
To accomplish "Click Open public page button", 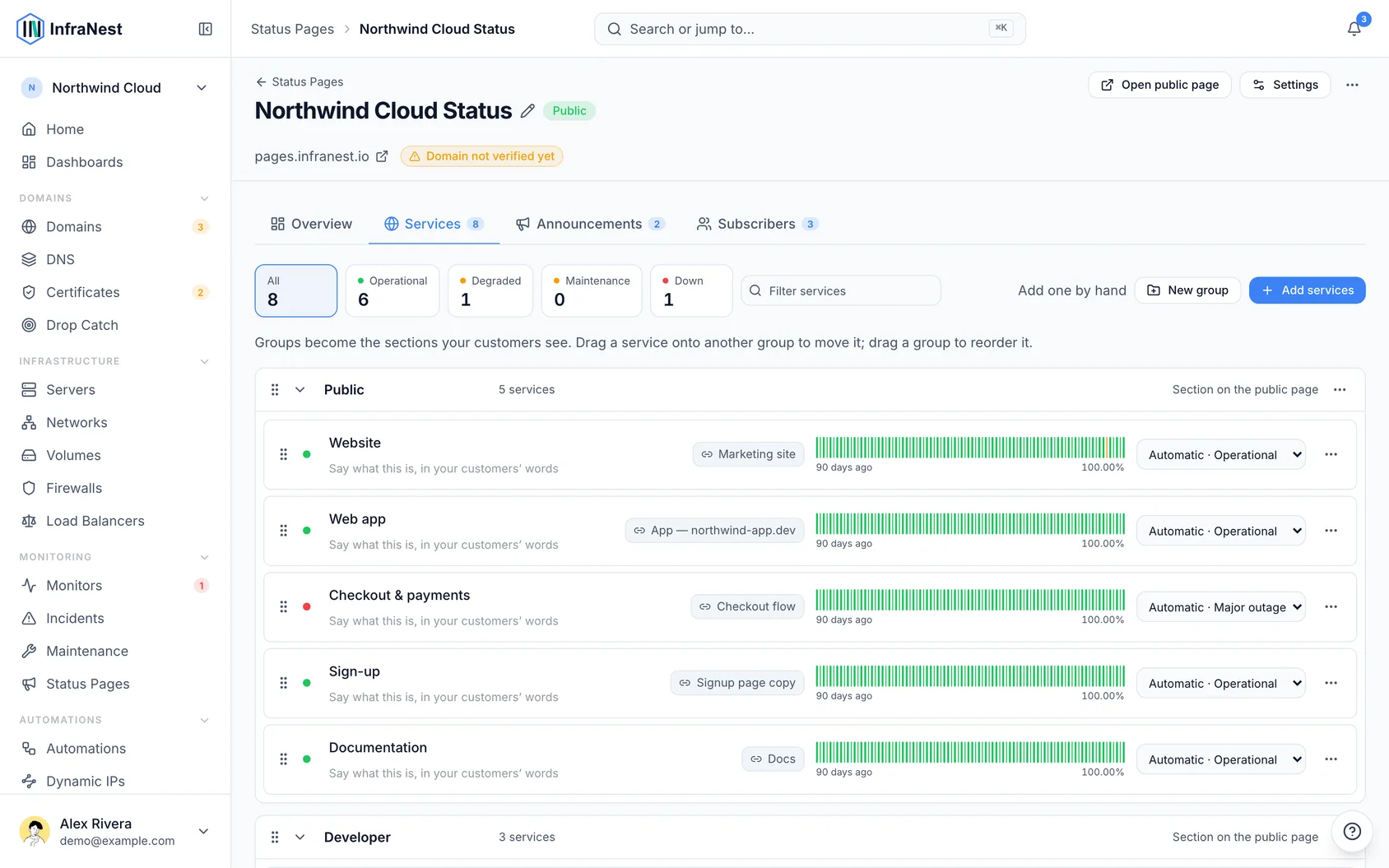I will pyautogui.click(x=1159, y=85).
